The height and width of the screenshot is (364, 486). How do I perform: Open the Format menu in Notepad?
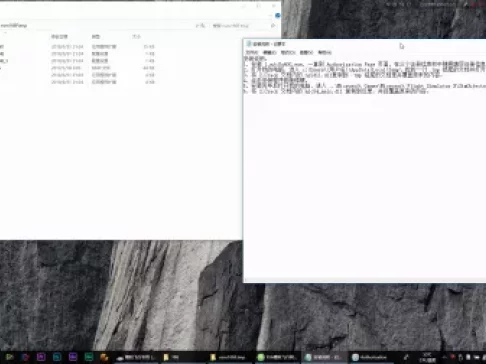pyautogui.click(x=288, y=52)
